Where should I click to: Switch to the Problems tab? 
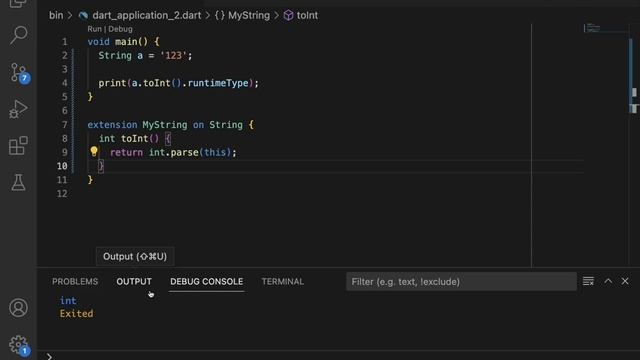coord(75,282)
